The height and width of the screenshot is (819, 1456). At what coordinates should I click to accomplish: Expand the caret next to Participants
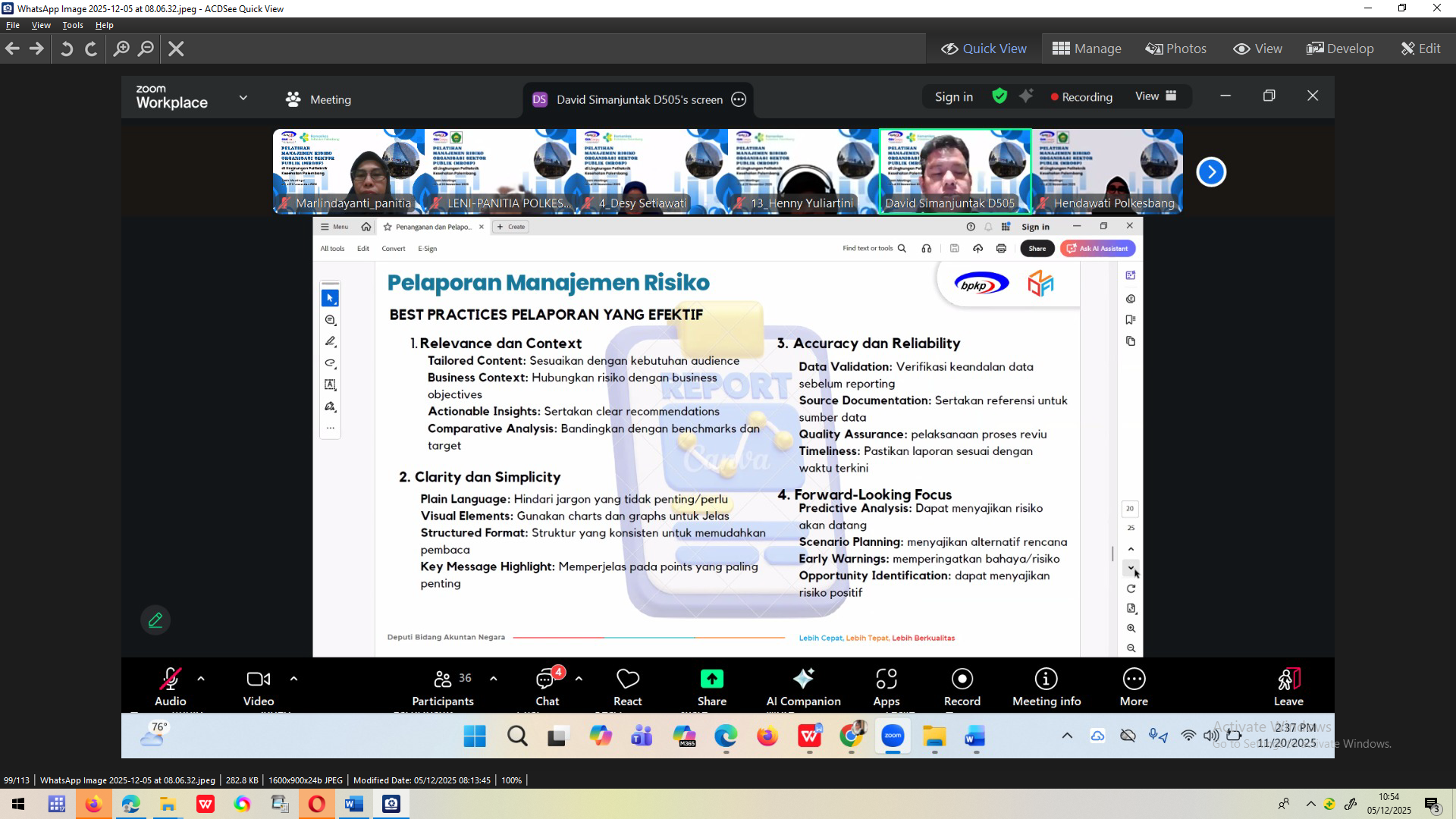tap(494, 679)
